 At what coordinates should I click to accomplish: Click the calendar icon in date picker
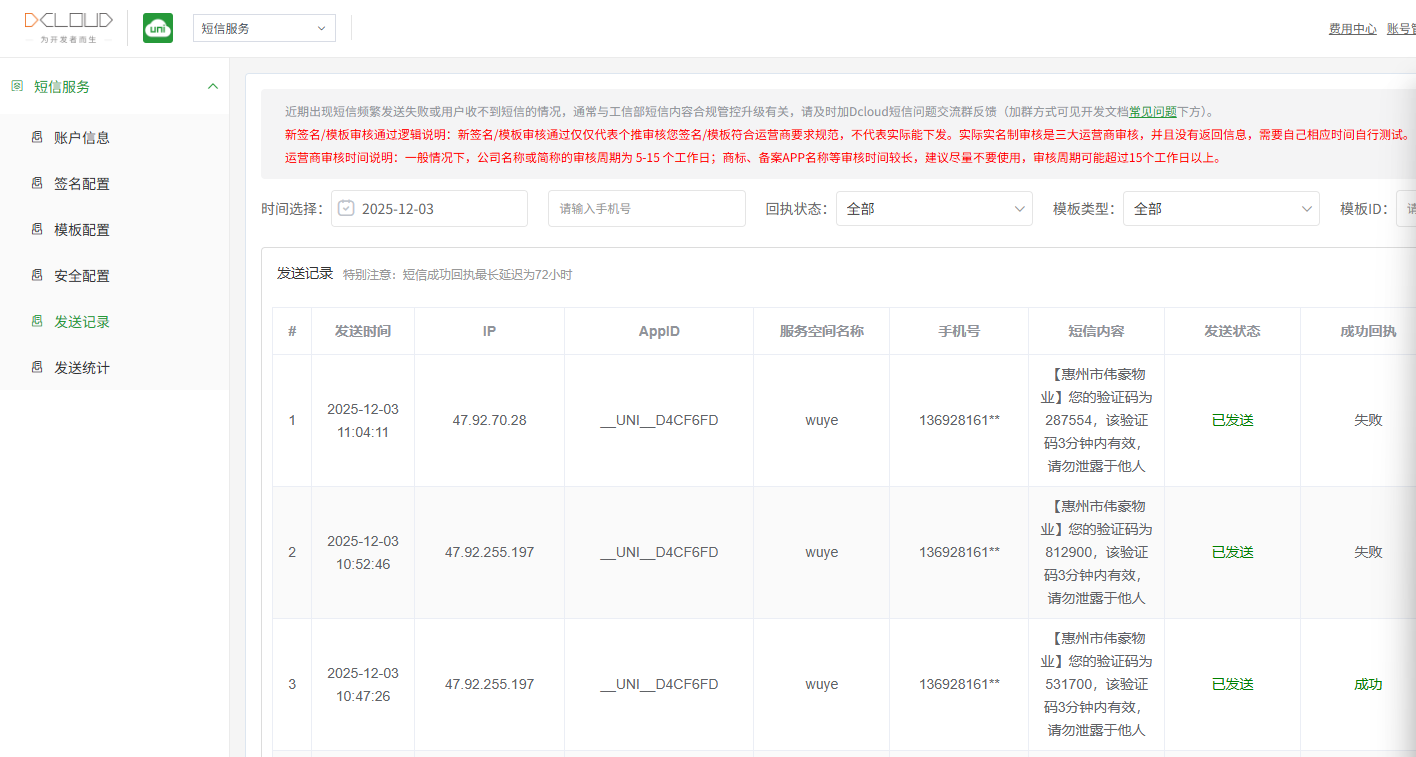point(346,208)
